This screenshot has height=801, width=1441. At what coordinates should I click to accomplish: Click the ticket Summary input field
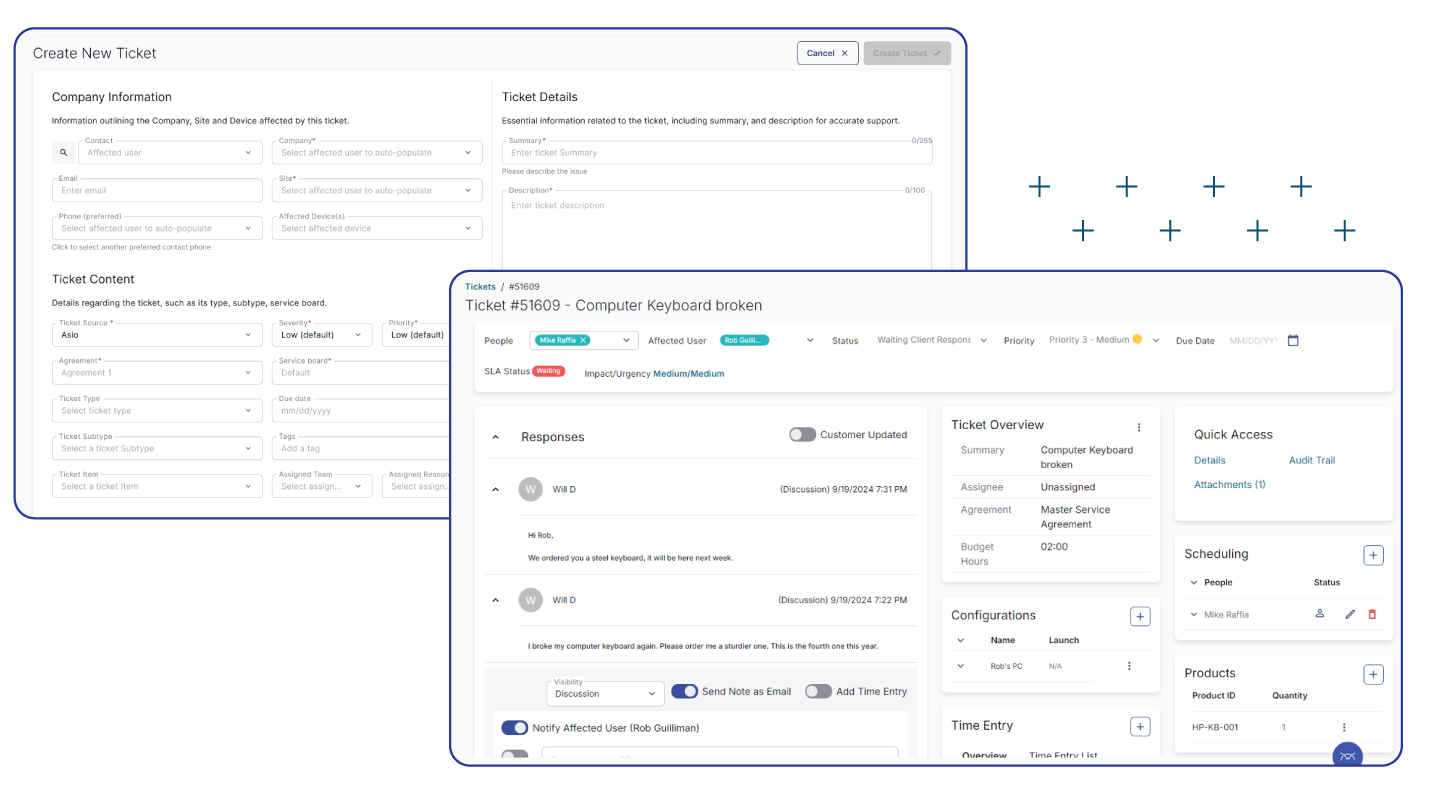(716, 153)
